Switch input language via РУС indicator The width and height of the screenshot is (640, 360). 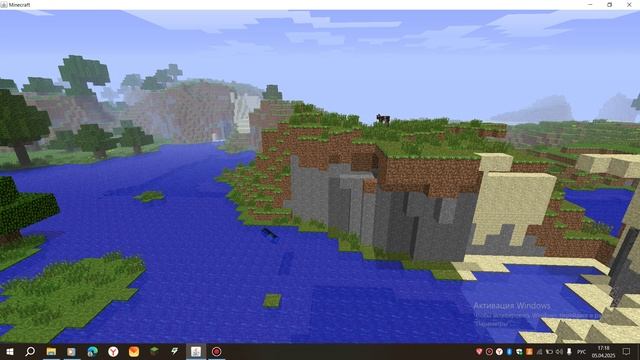[x=581, y=352]
